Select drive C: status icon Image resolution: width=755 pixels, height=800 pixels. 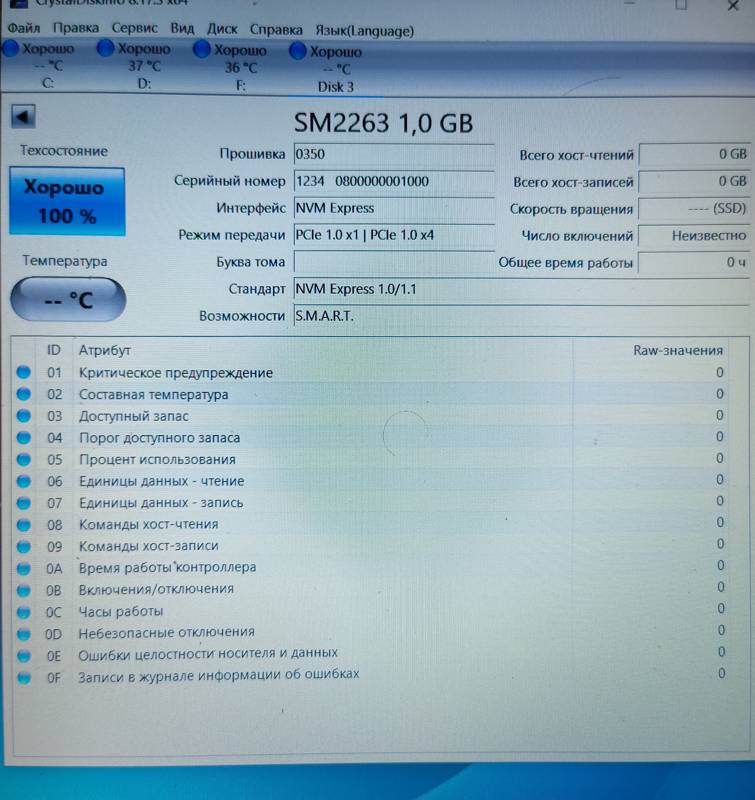9,50
